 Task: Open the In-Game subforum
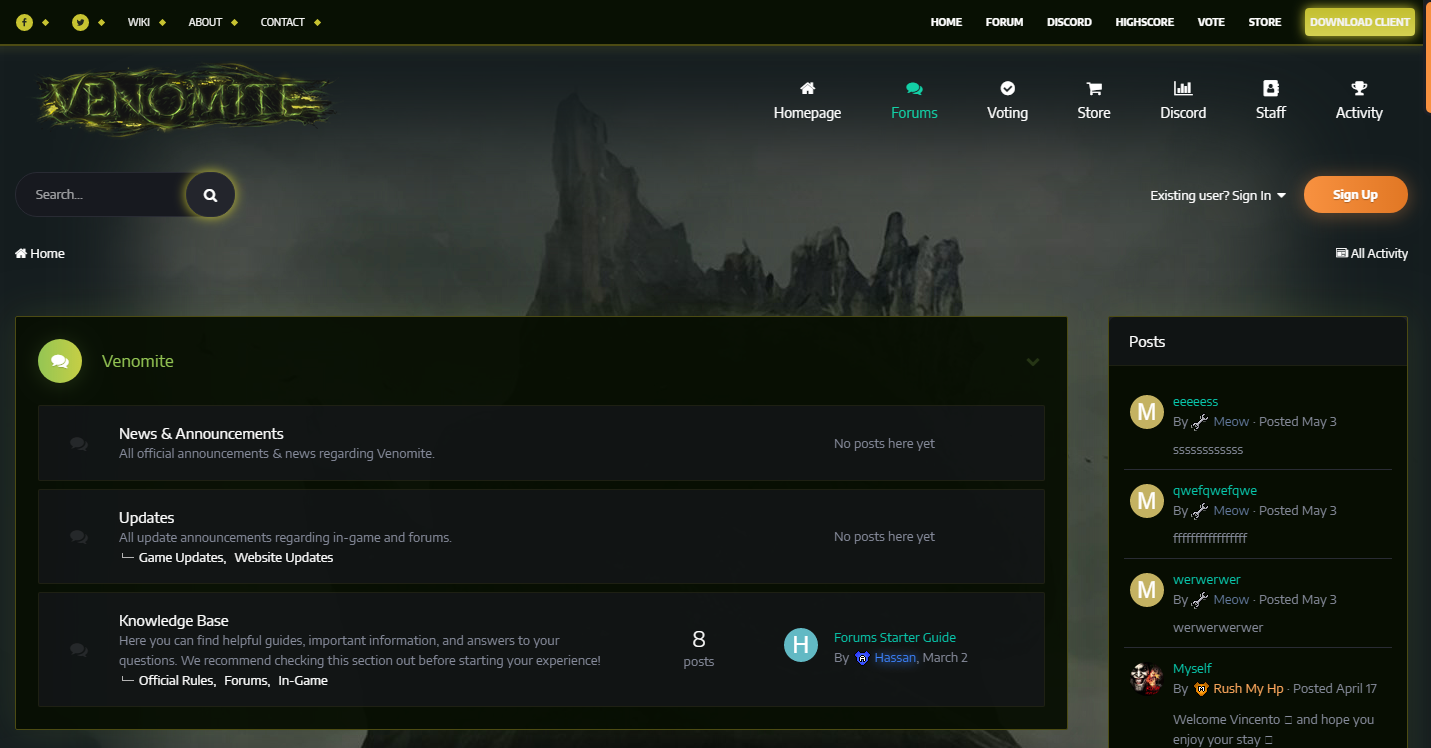tap(303, 681)
